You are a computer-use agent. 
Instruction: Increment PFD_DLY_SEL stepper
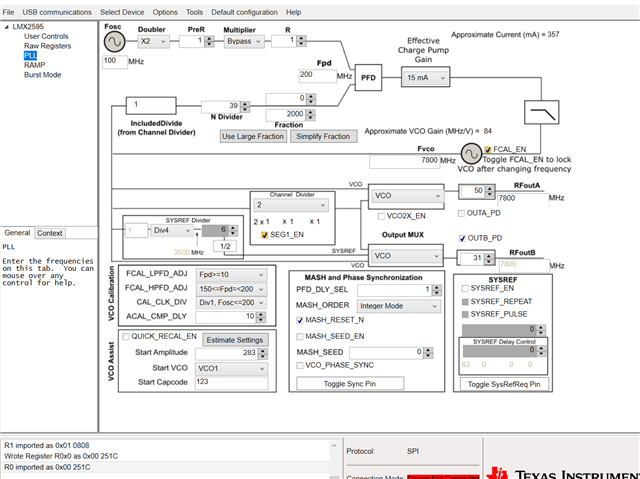click(437, 288)
